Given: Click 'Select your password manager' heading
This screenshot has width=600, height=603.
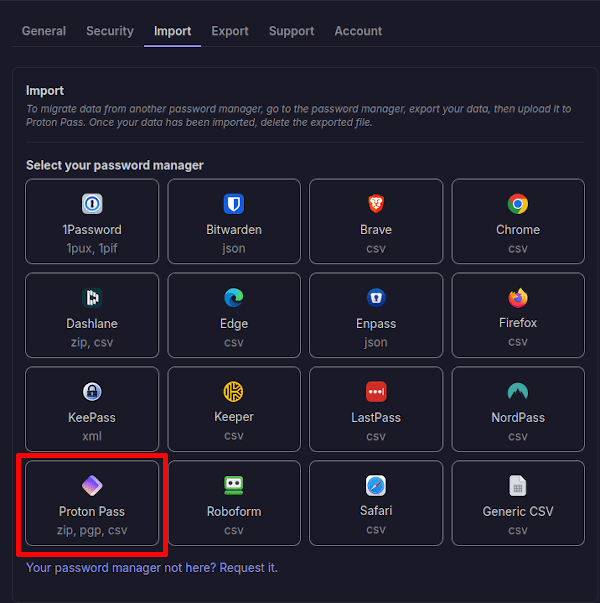Looking at the screenshot, I should point(115,165).
